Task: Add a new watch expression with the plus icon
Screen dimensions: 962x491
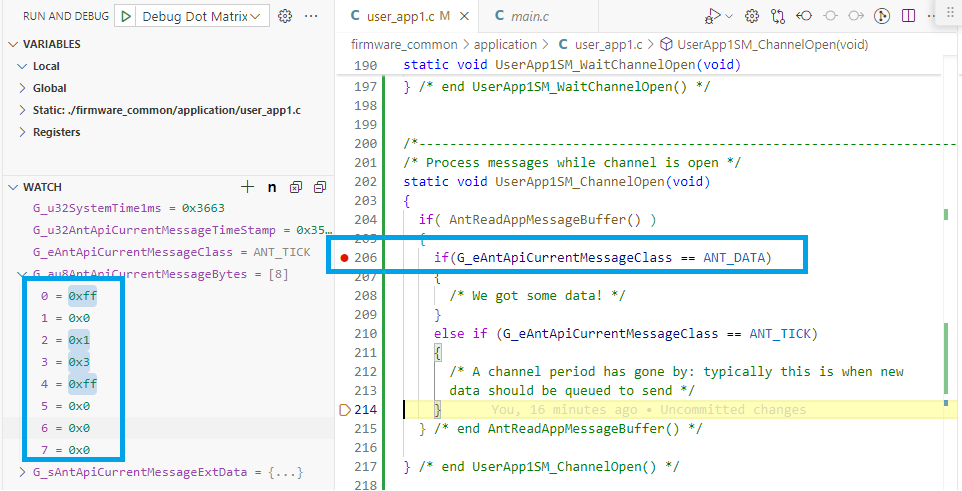Action: click(x=247, y=187)
